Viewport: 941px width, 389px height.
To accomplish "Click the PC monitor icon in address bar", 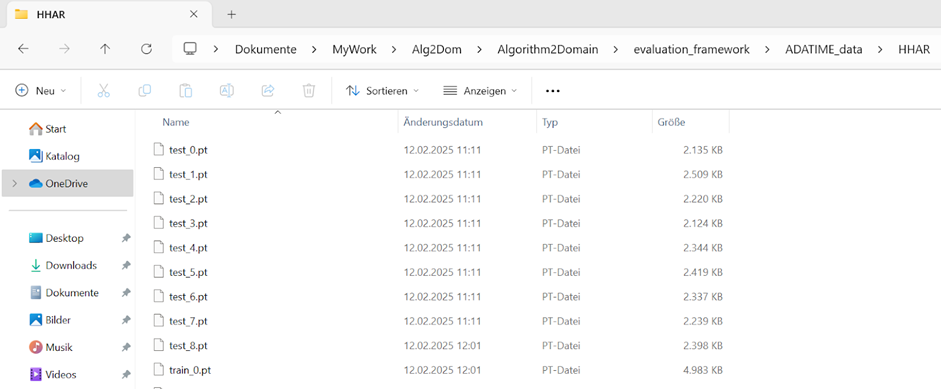I will click(191, 49).
